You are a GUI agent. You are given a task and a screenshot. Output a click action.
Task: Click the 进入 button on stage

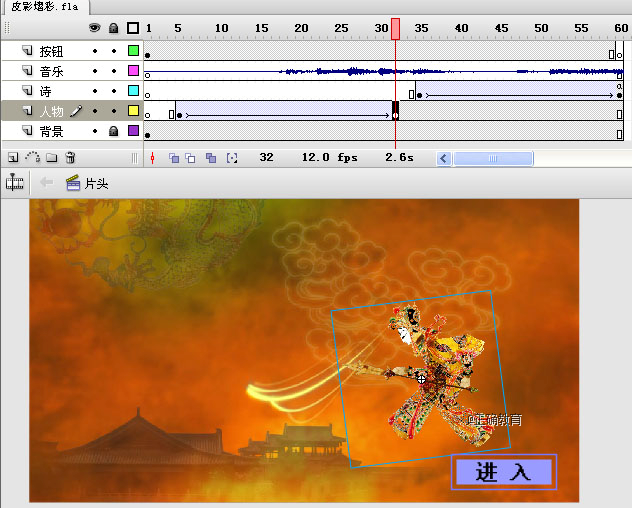(504, 472)
